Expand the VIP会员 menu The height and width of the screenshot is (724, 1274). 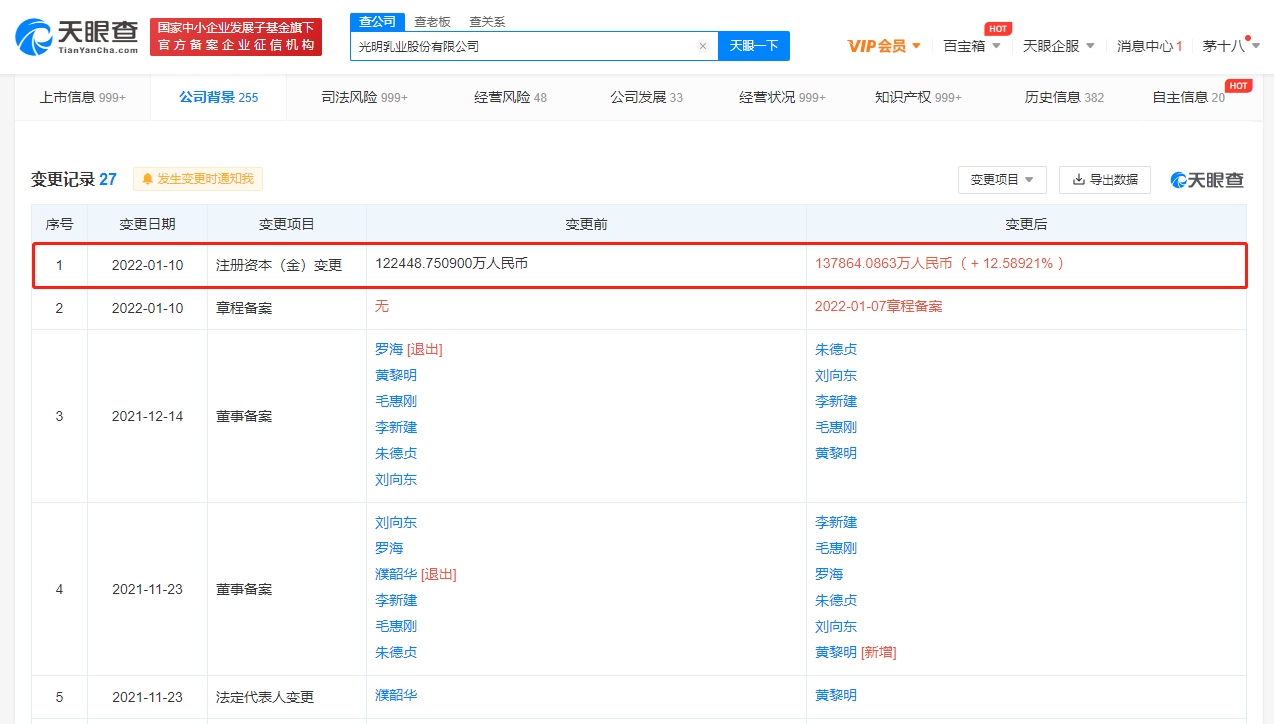coord(884,46)
